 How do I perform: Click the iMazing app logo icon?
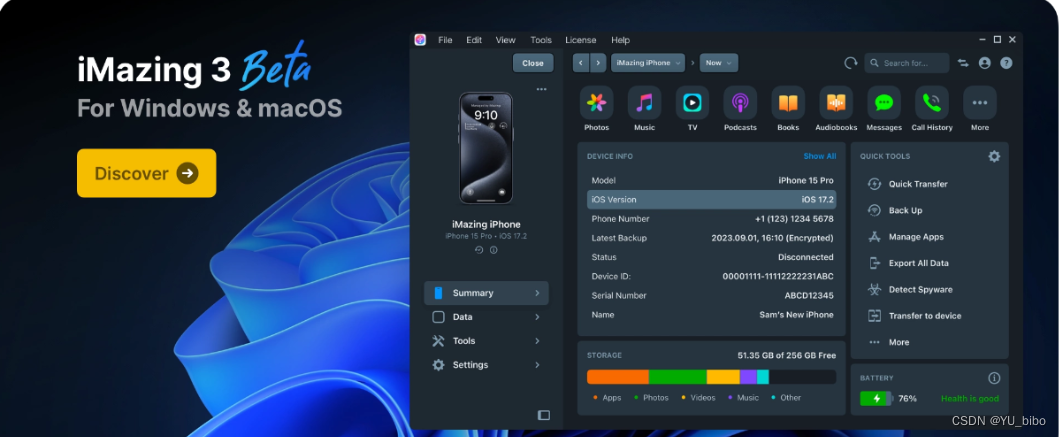[420, 40]
